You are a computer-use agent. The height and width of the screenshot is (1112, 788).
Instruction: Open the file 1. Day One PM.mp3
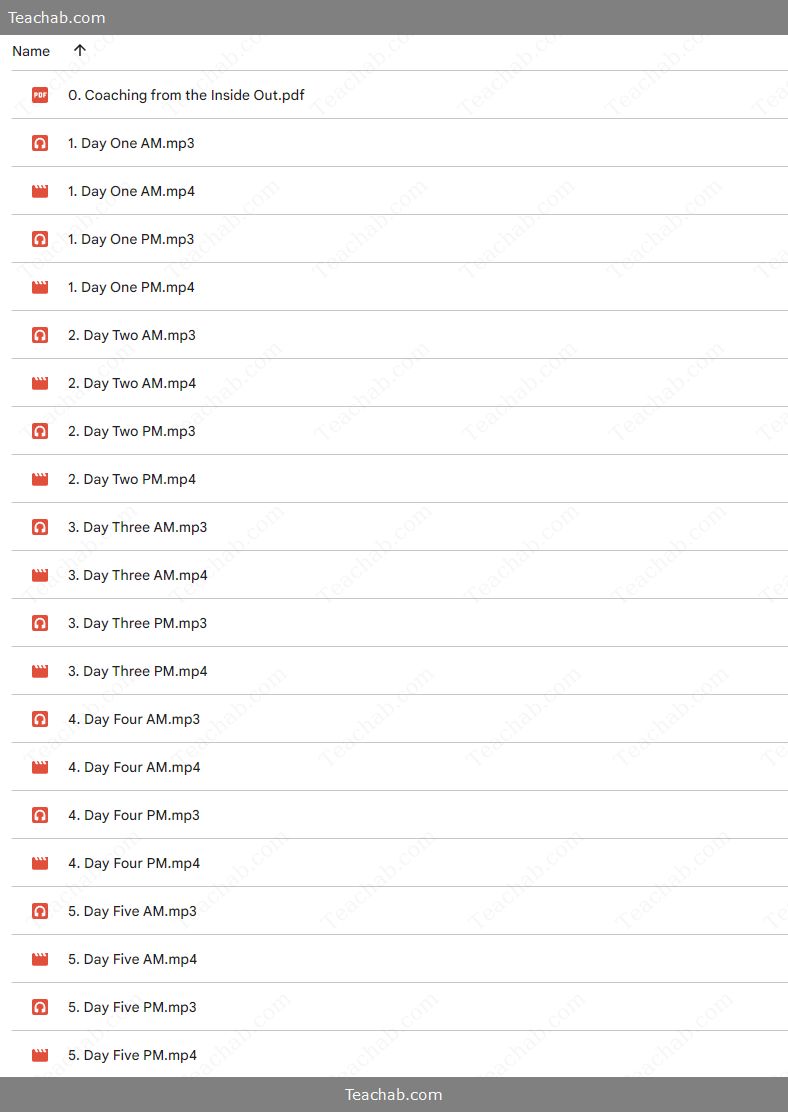click(x=131, y=239)
